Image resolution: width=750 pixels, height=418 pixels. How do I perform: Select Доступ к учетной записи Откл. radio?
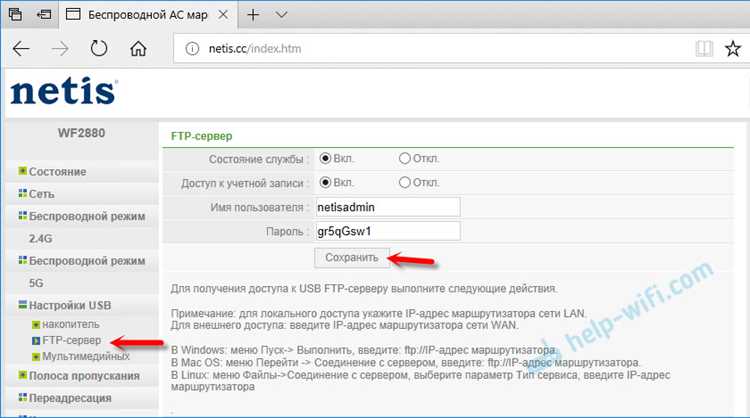point(405,182)
